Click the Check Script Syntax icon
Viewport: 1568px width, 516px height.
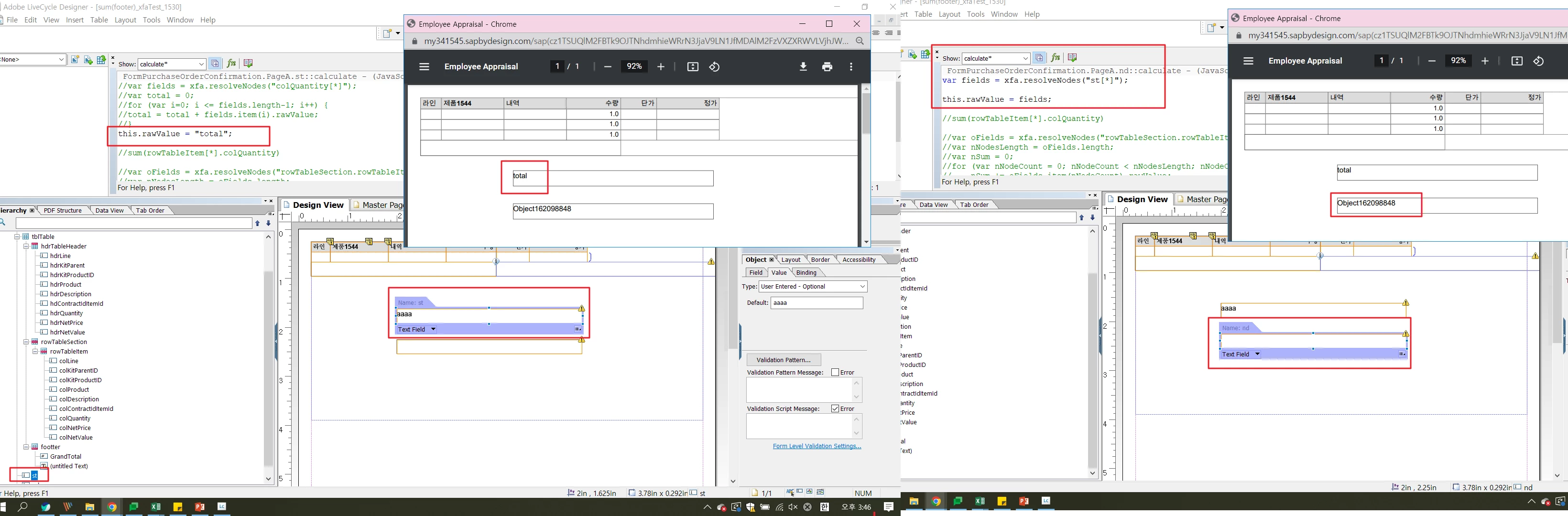248,63
